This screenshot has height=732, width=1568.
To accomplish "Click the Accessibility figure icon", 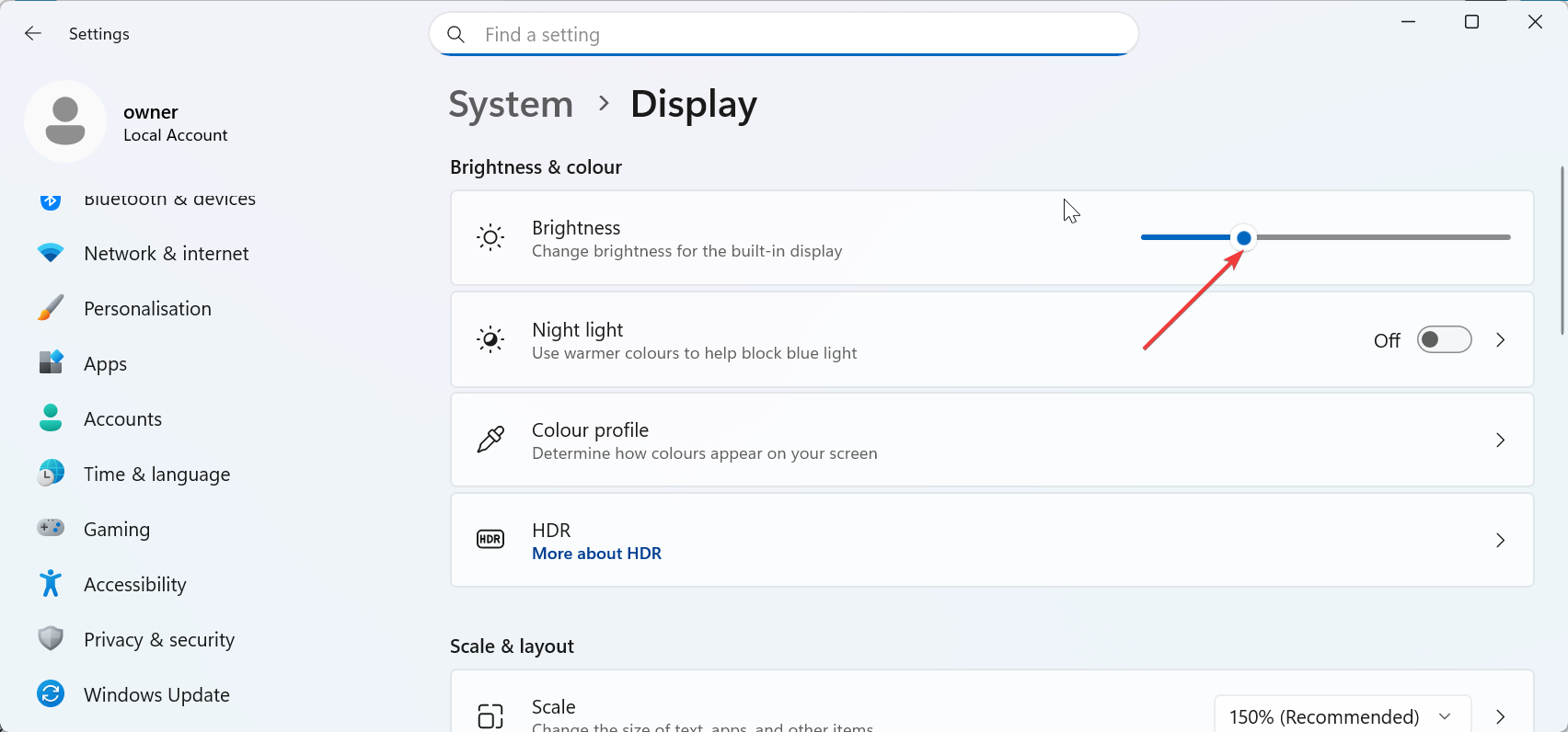I will 51,583.
